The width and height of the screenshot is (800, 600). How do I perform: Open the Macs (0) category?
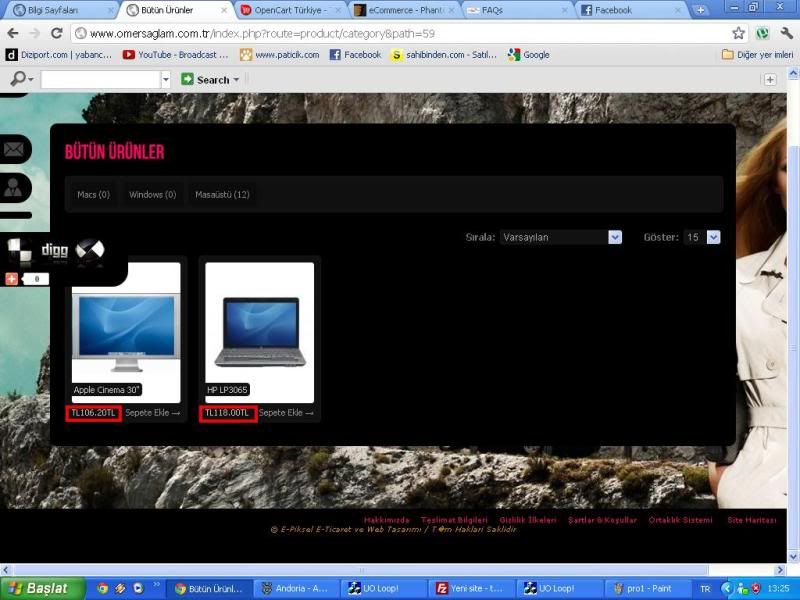pos(93,194)
